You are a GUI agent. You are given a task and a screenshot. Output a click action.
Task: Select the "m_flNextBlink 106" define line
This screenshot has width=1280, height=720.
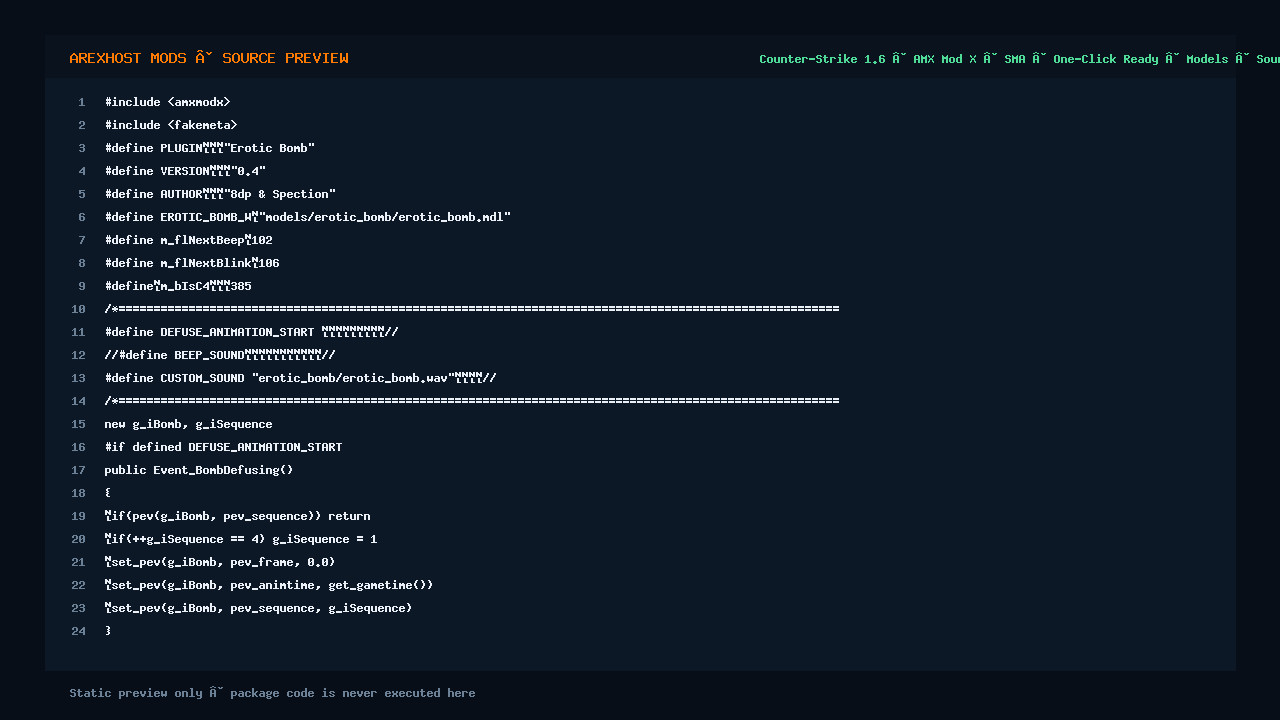(x=192, y=263)
